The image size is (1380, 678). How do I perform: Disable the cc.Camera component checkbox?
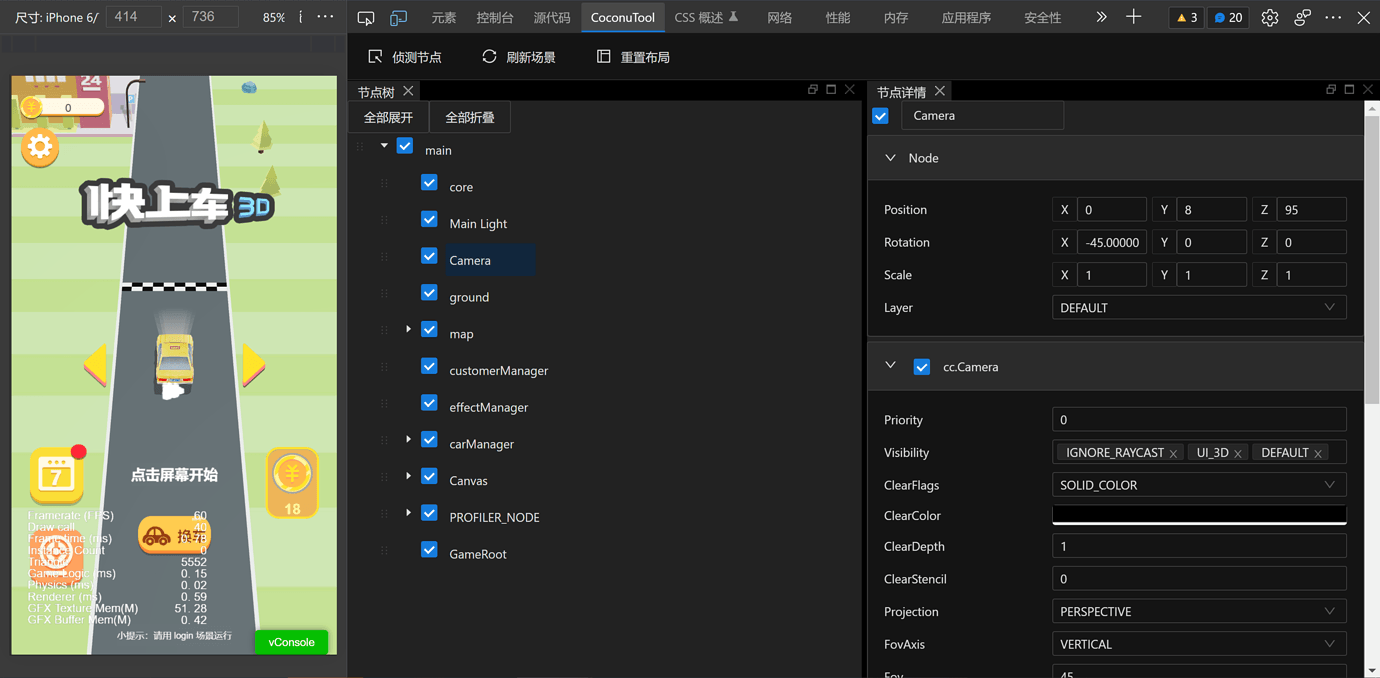(x=922, y=367)
